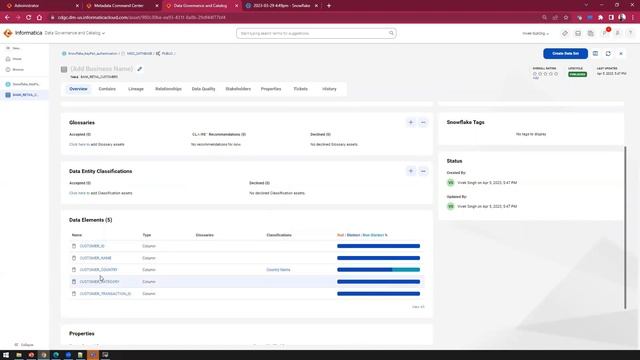The height and width of the screenshot is (360, 640).
Task: Click the profile bar for CUSTOMER_ID
Action: pos(378,246)
